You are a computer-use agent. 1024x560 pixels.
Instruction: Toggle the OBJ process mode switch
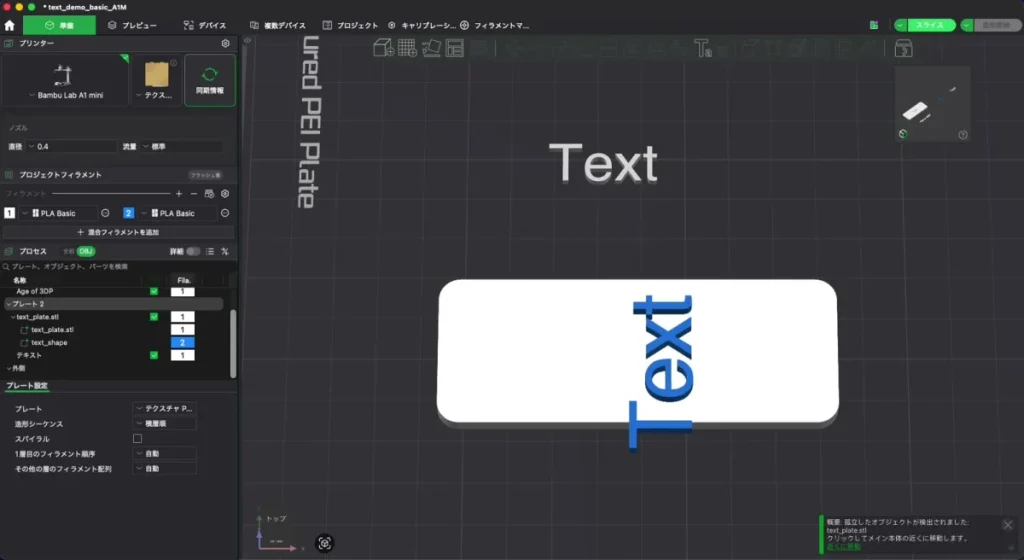click(85, 251)
